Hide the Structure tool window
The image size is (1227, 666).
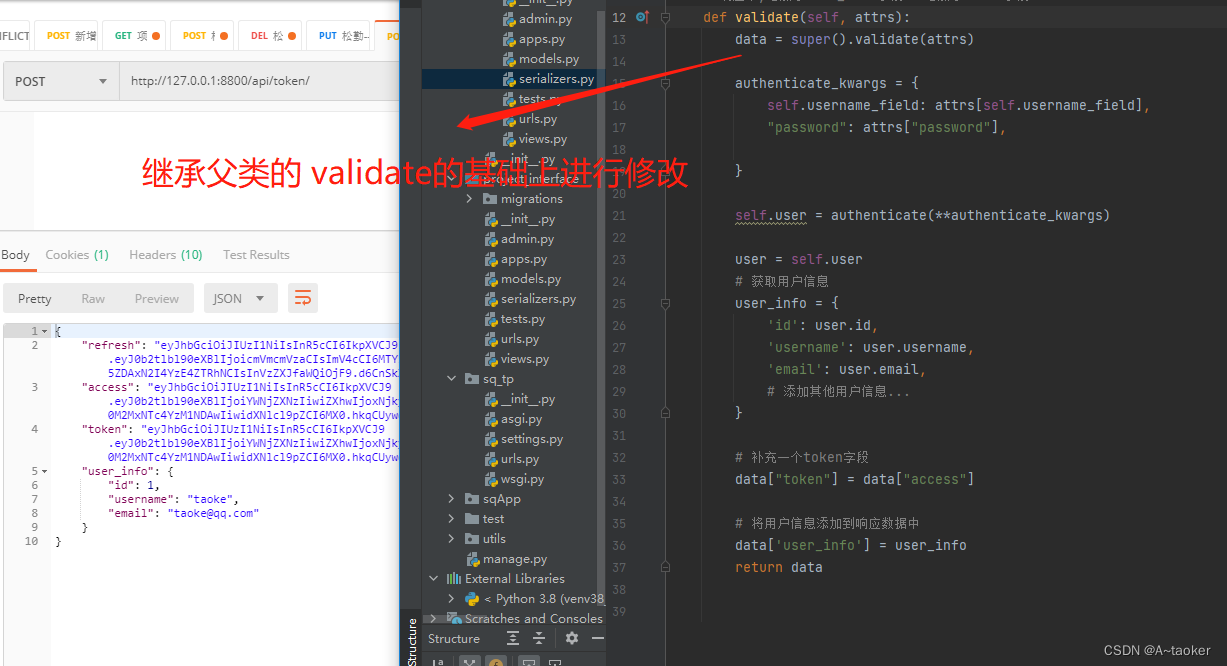(597, 638)
